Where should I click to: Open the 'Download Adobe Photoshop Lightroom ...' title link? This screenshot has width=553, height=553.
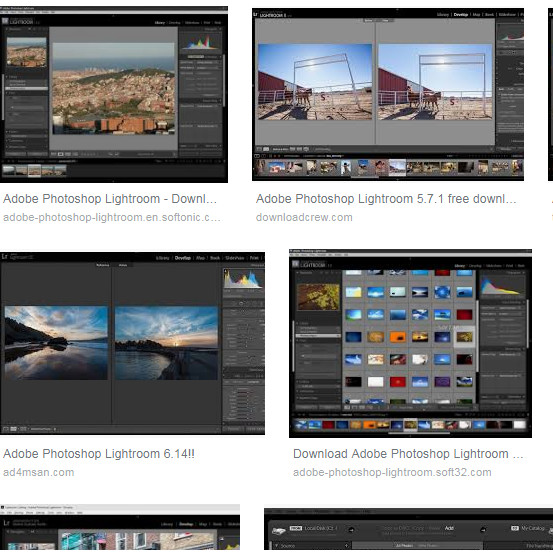[x=408, y=454]
